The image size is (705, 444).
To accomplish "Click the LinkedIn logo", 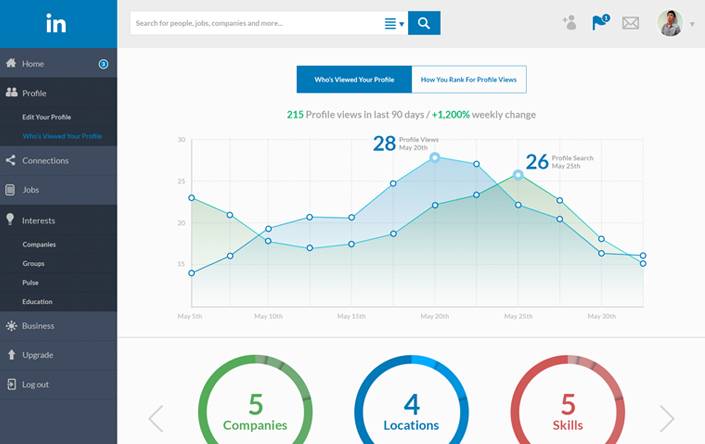I will pyautogui.click(x=56, y=23).
